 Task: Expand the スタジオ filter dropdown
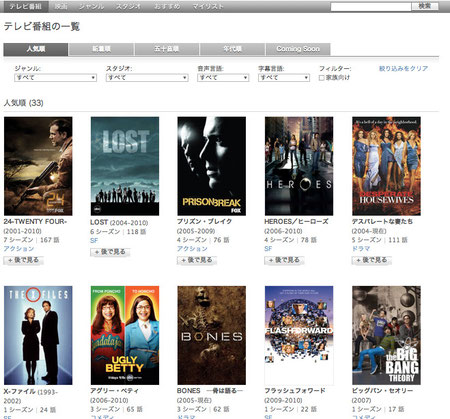click(x=147, y=78)
